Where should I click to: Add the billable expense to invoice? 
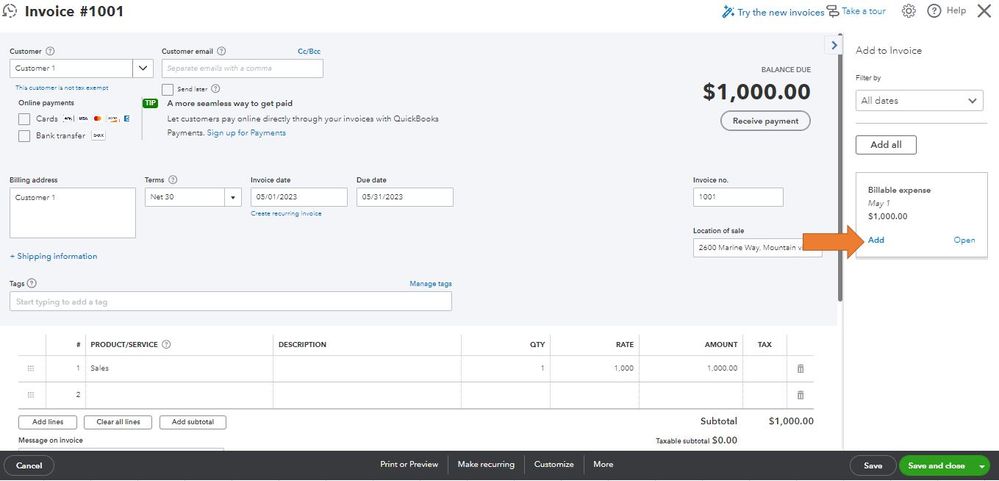point(876,240)
